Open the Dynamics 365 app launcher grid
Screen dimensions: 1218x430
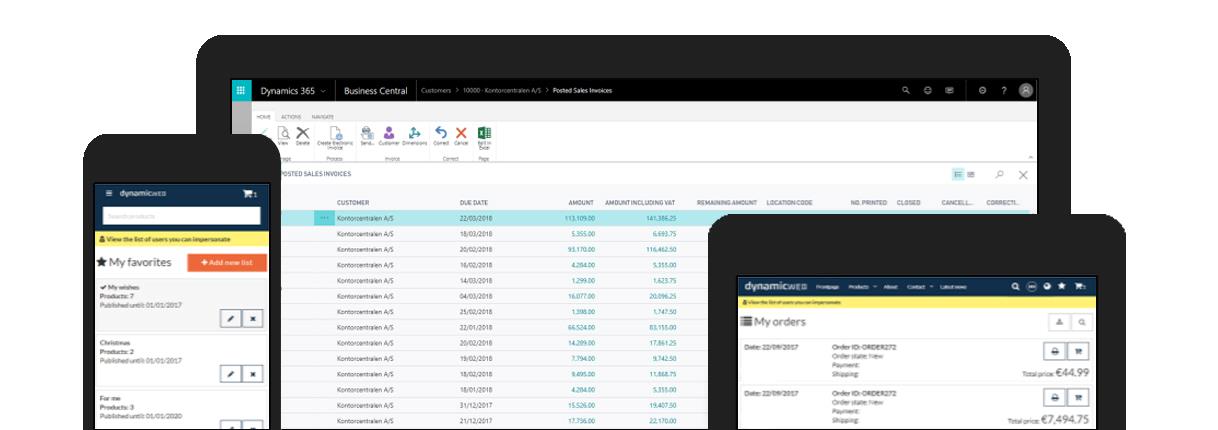point(241,90)
